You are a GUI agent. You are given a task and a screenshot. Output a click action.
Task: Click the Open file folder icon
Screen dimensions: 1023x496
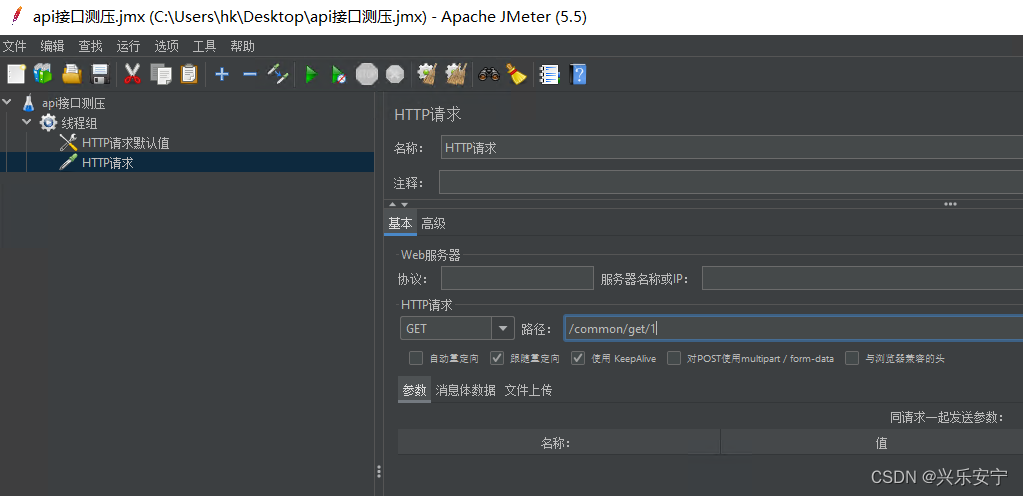coord(72,74)
